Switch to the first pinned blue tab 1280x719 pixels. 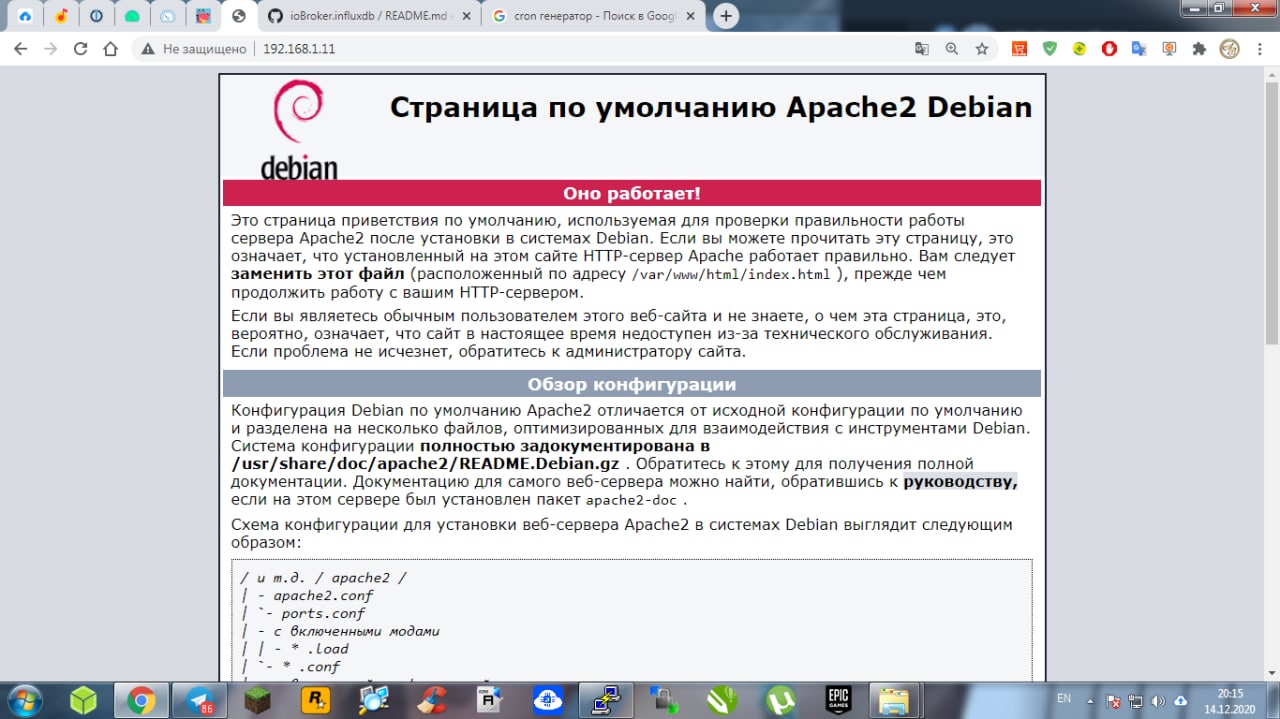click(25, 16)
